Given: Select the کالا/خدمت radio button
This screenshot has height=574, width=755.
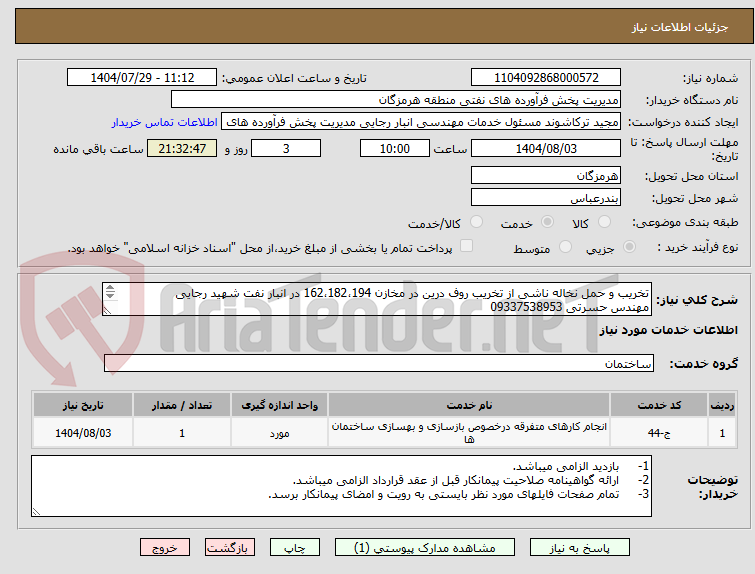Looking at the screenshot, I should [x=476, y=222].
